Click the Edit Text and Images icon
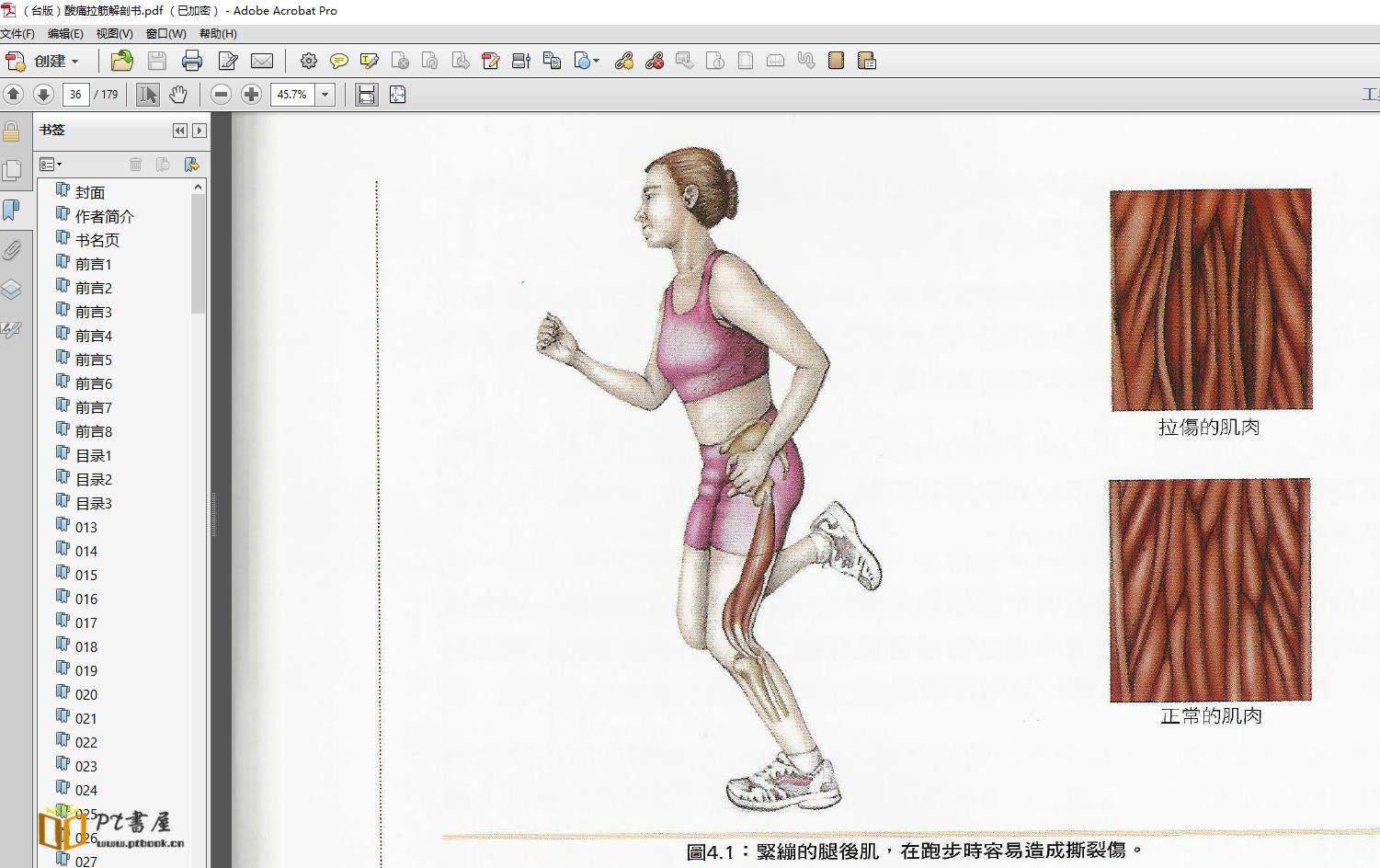Screen dimensions: 1380x868 pyautogui.click(x=491, y=62)
